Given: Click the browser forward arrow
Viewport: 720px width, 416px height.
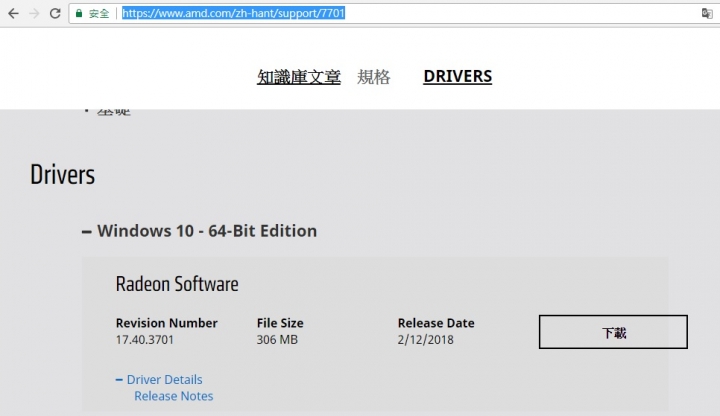Looking at the screenshot, I should pyautogui.click(x=34, y=13).
